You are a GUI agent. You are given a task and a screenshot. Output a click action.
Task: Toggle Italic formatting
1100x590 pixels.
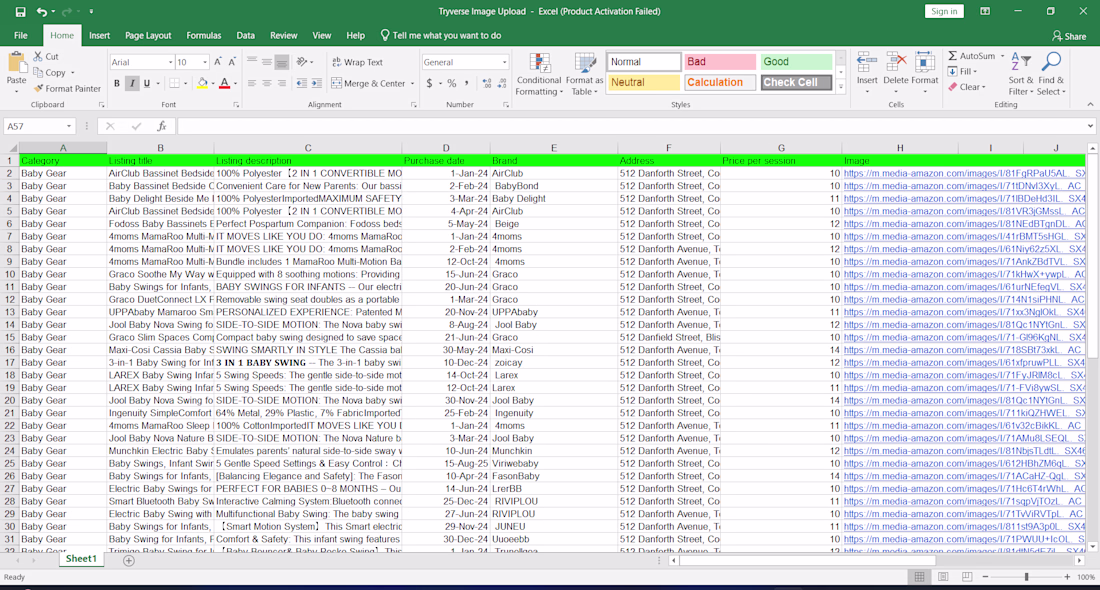(132, 83)
